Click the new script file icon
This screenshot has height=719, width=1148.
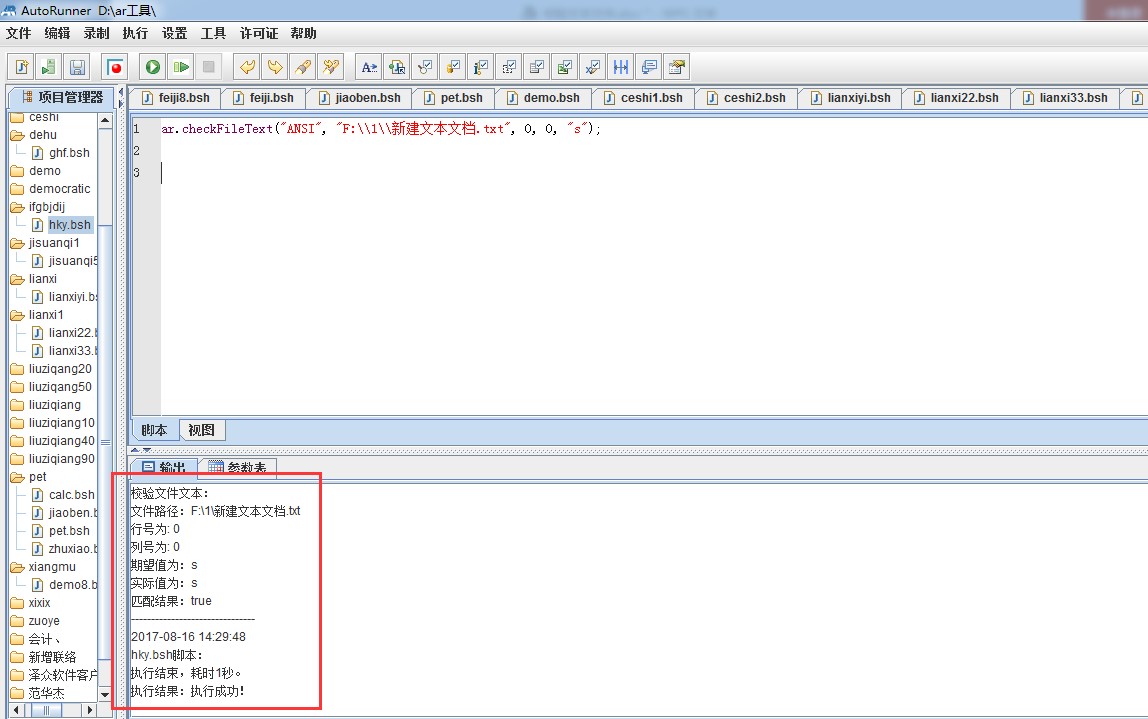(x=21, y=67)
